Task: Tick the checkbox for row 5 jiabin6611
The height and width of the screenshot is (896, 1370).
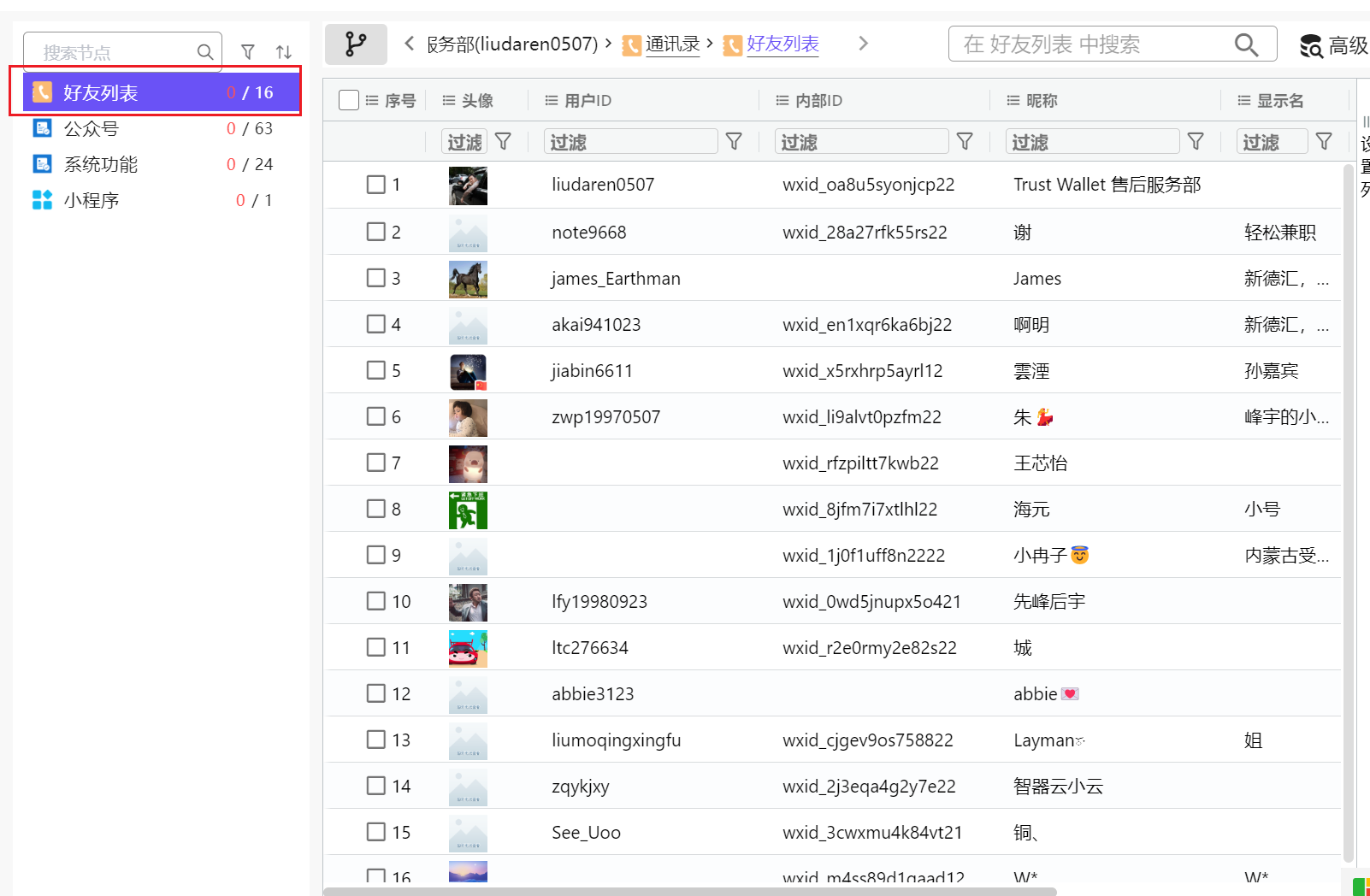Action: coord(375,370)
